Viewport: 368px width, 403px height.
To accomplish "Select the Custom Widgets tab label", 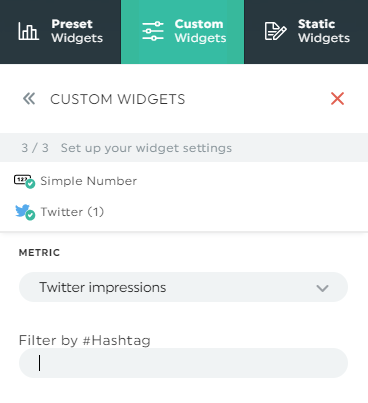I will (x=200, y=31).
